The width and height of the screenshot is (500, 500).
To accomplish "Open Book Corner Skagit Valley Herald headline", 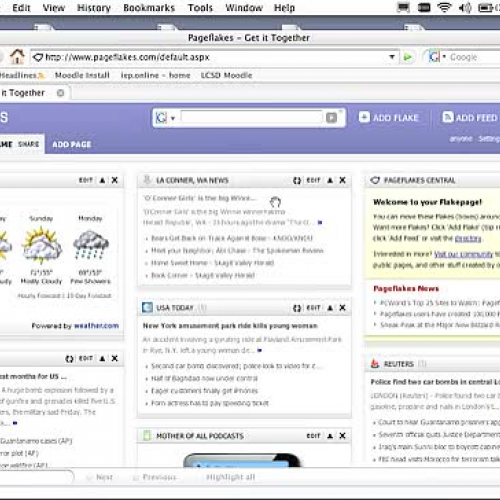I will [x=203, y=275].
